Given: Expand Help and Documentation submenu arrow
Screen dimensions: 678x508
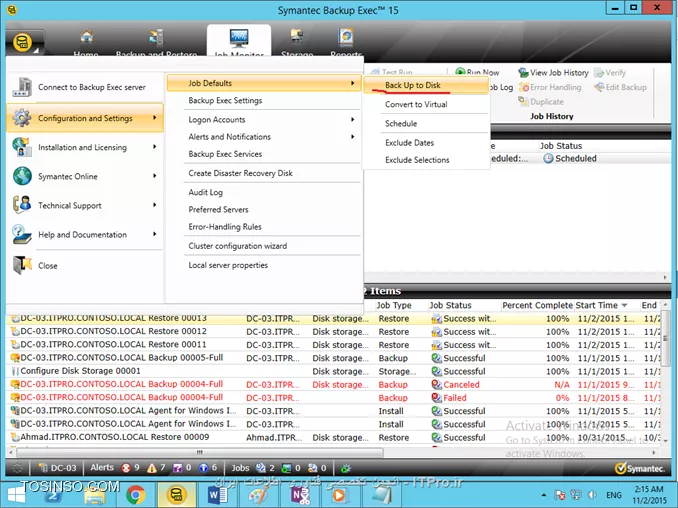Looking at the screenshot, I should [155, 234].
